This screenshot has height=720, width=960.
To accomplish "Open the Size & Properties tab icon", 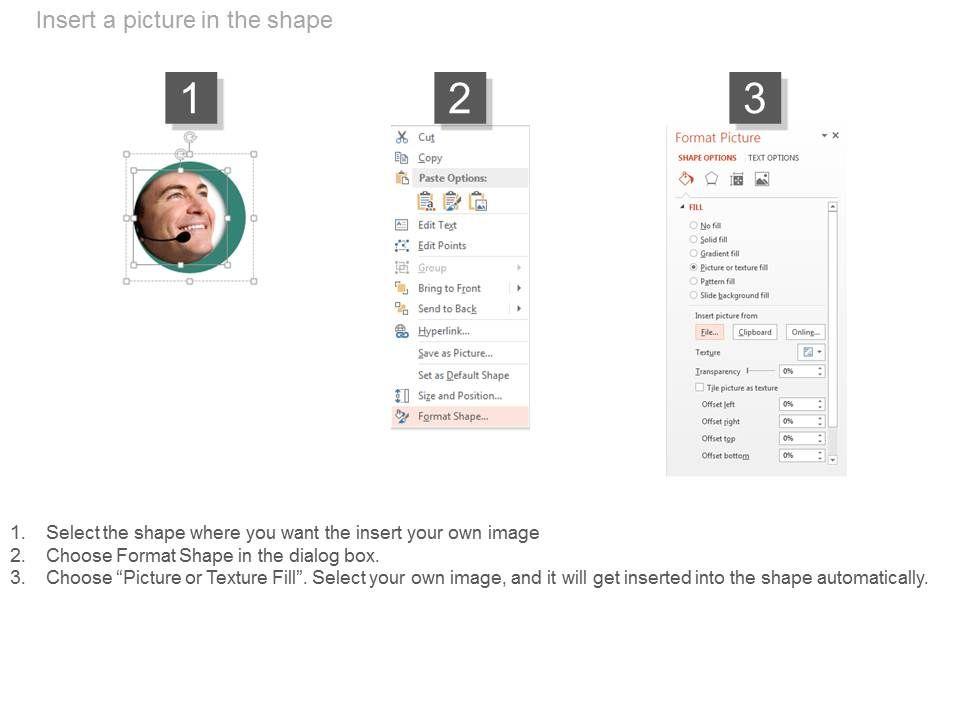I will pos(737,179).
